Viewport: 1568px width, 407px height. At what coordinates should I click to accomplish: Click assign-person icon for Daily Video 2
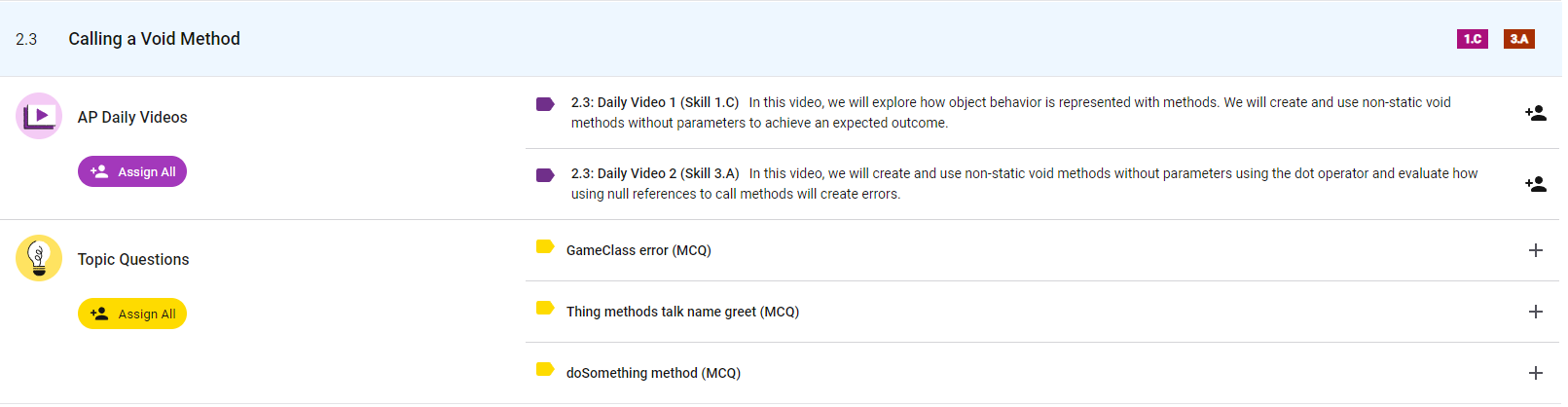(1535, 184)
